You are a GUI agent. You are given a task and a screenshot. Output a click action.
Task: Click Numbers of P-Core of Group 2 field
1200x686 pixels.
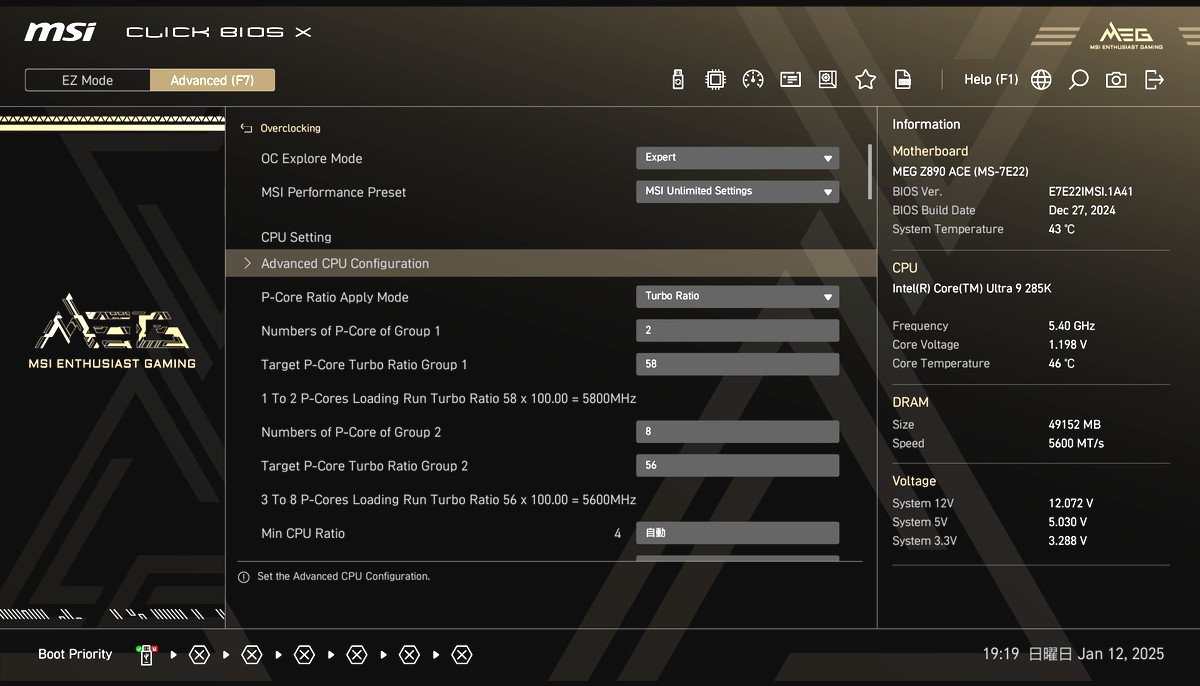(738, 431)
